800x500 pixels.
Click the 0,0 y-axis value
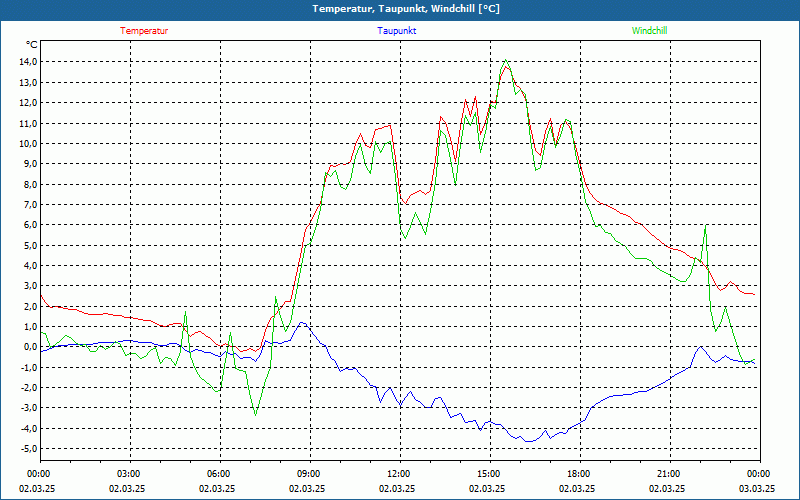(30, 347)
